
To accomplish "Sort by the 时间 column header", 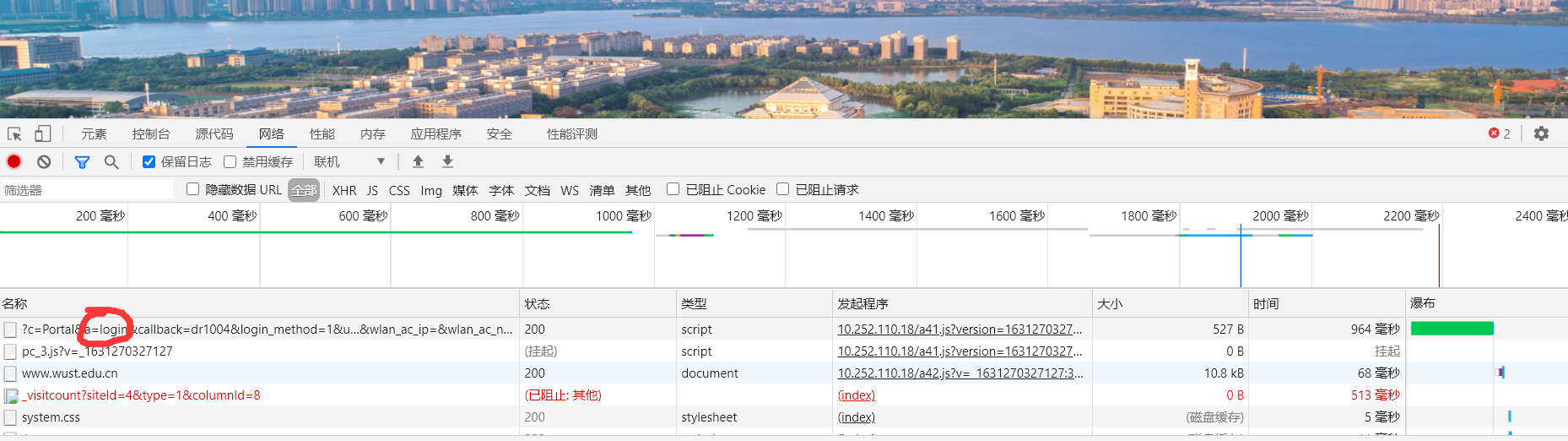I will [1327, 303].
